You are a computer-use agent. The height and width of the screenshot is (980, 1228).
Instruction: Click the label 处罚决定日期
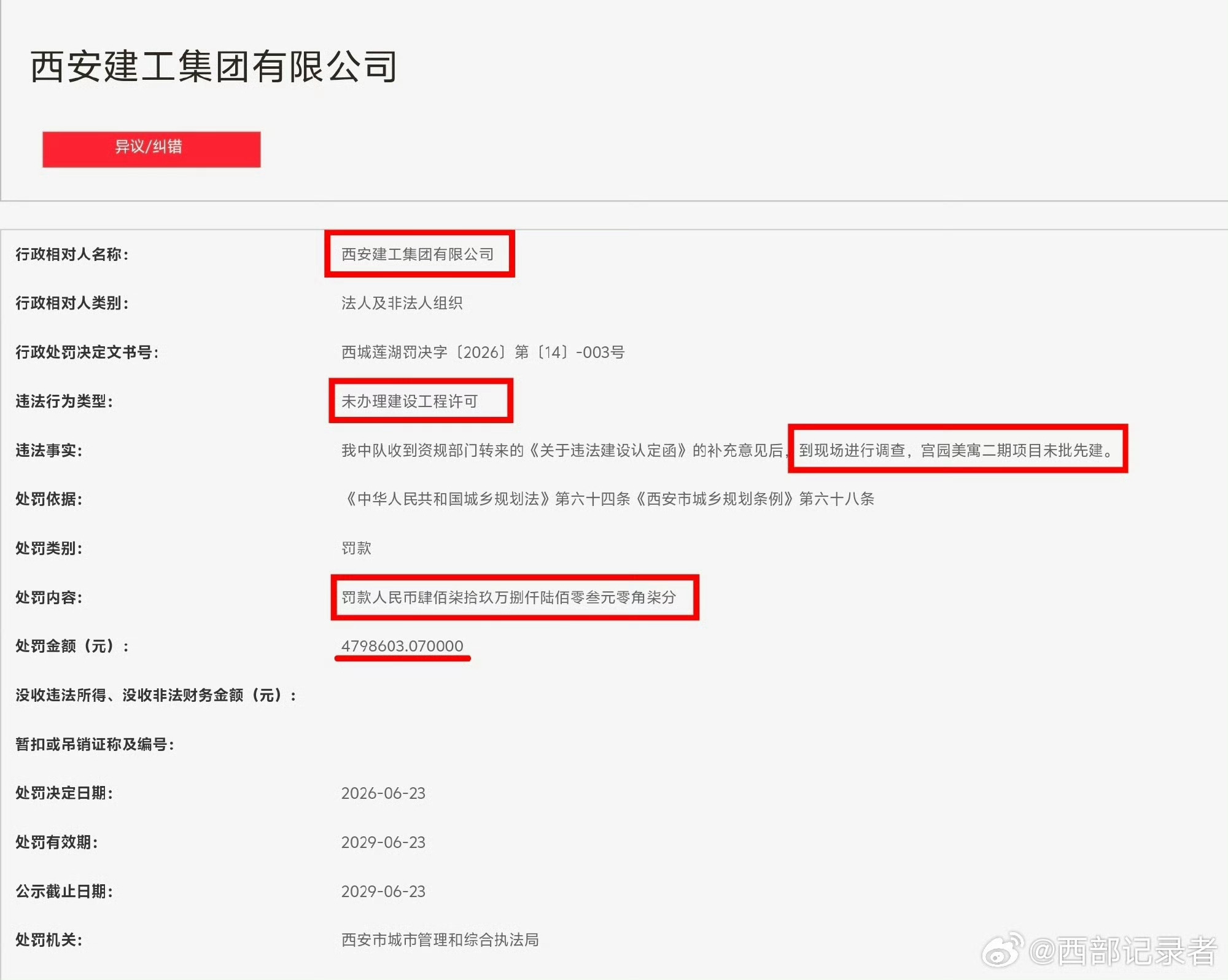[x=64, y=793]
